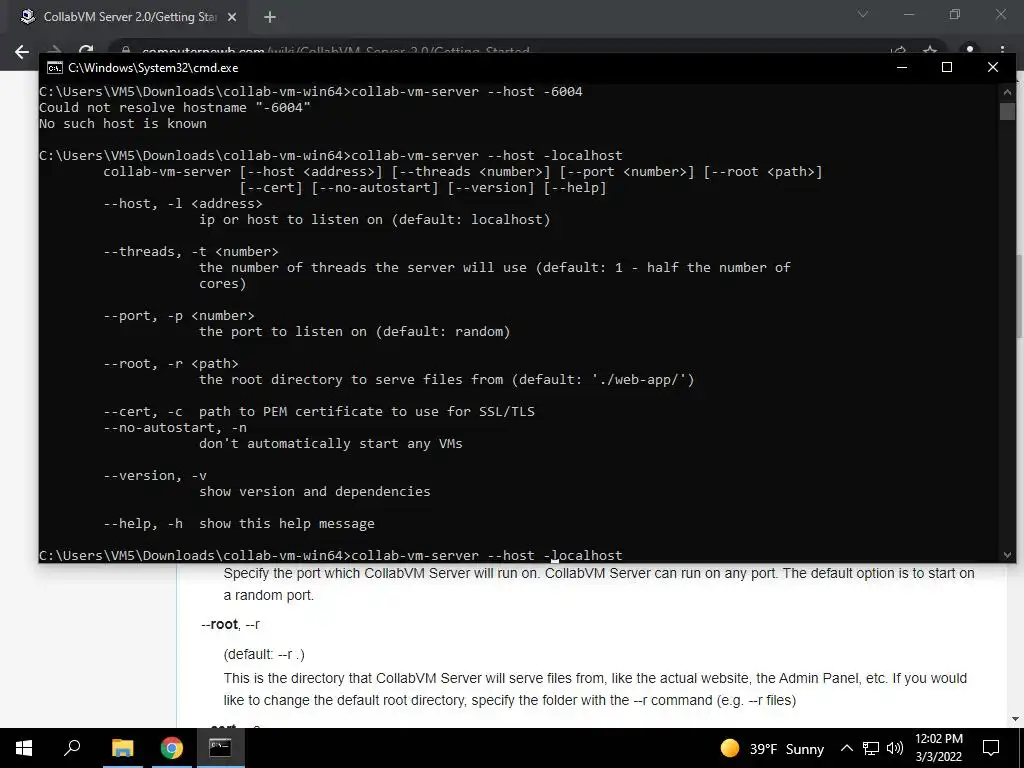Image resolution: width=1024 pixels, height=768 pixels.
Task: Close the cmd.exe window
Action: click(x=993, y=67)
